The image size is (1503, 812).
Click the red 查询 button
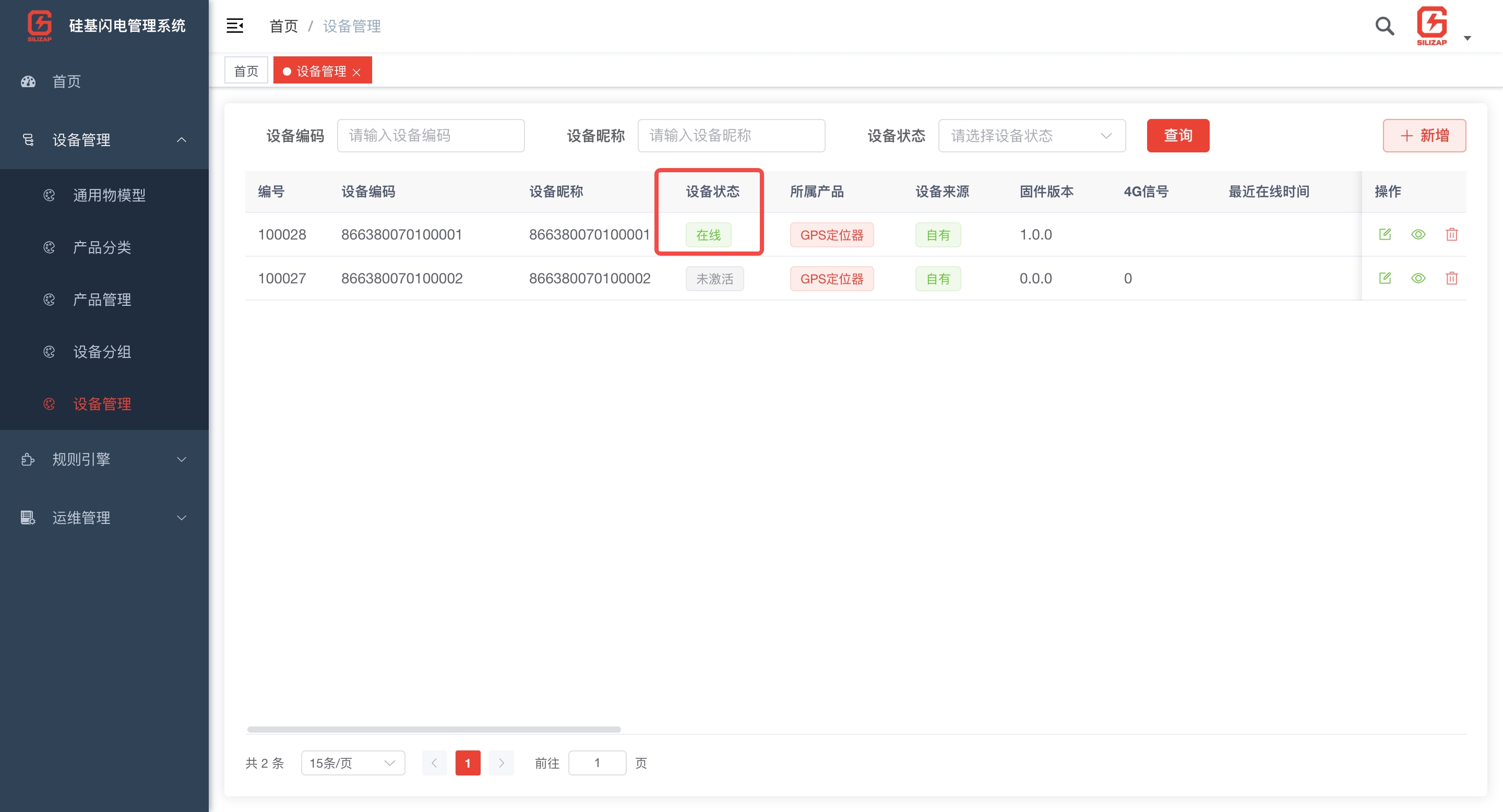click(x=1177, y=136)
